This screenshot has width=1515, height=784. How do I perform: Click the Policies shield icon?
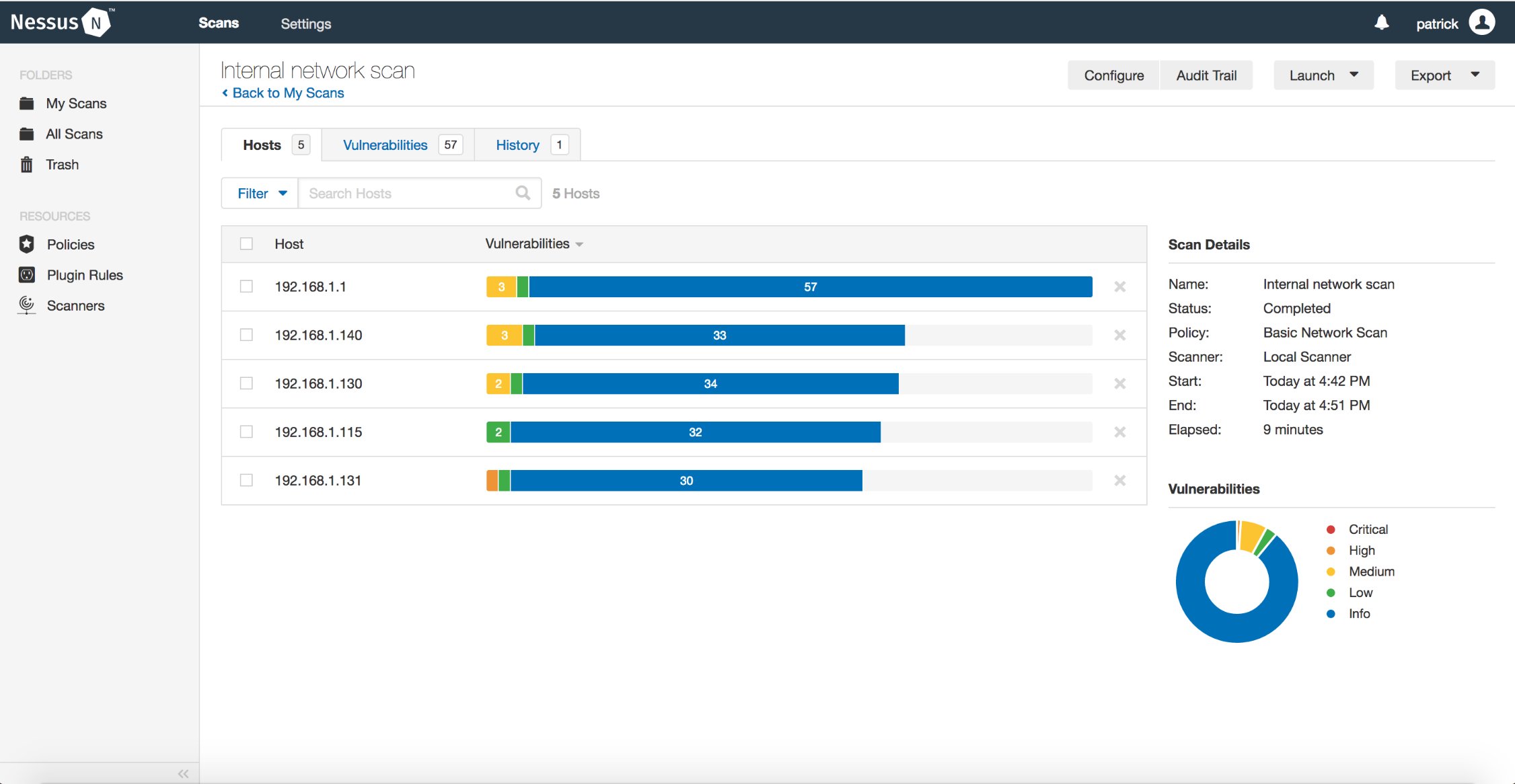27,244
